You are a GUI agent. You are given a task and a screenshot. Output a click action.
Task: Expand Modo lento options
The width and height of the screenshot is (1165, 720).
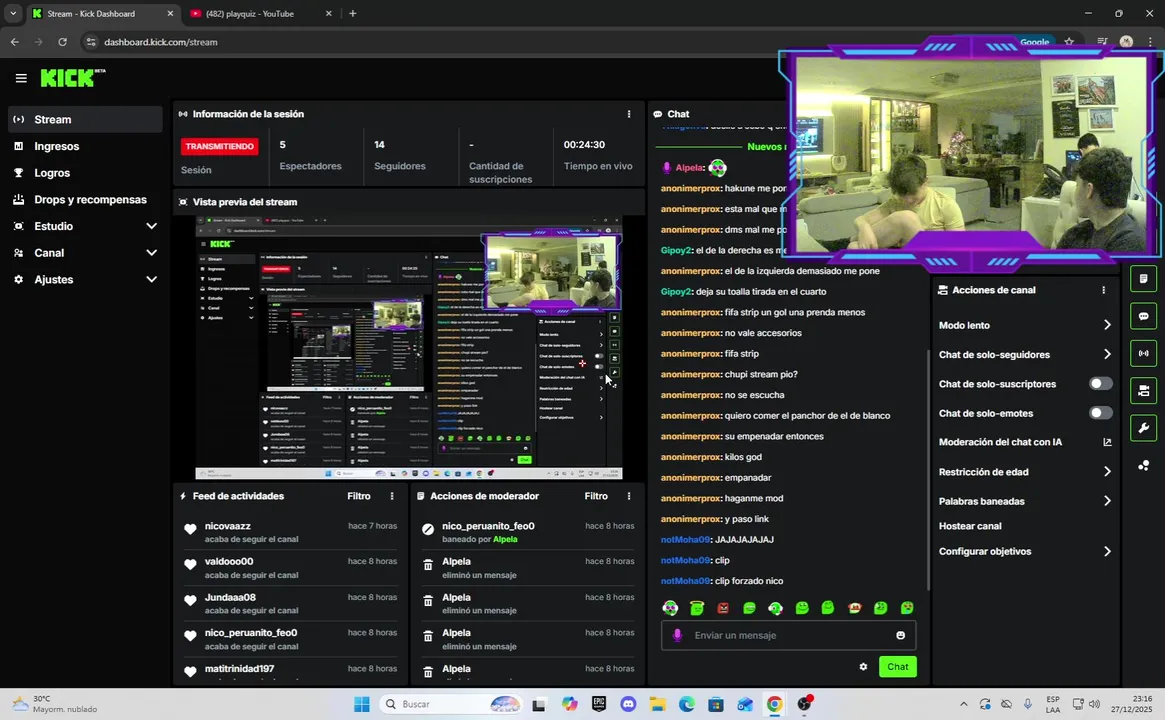click(x=1025, y=325)
